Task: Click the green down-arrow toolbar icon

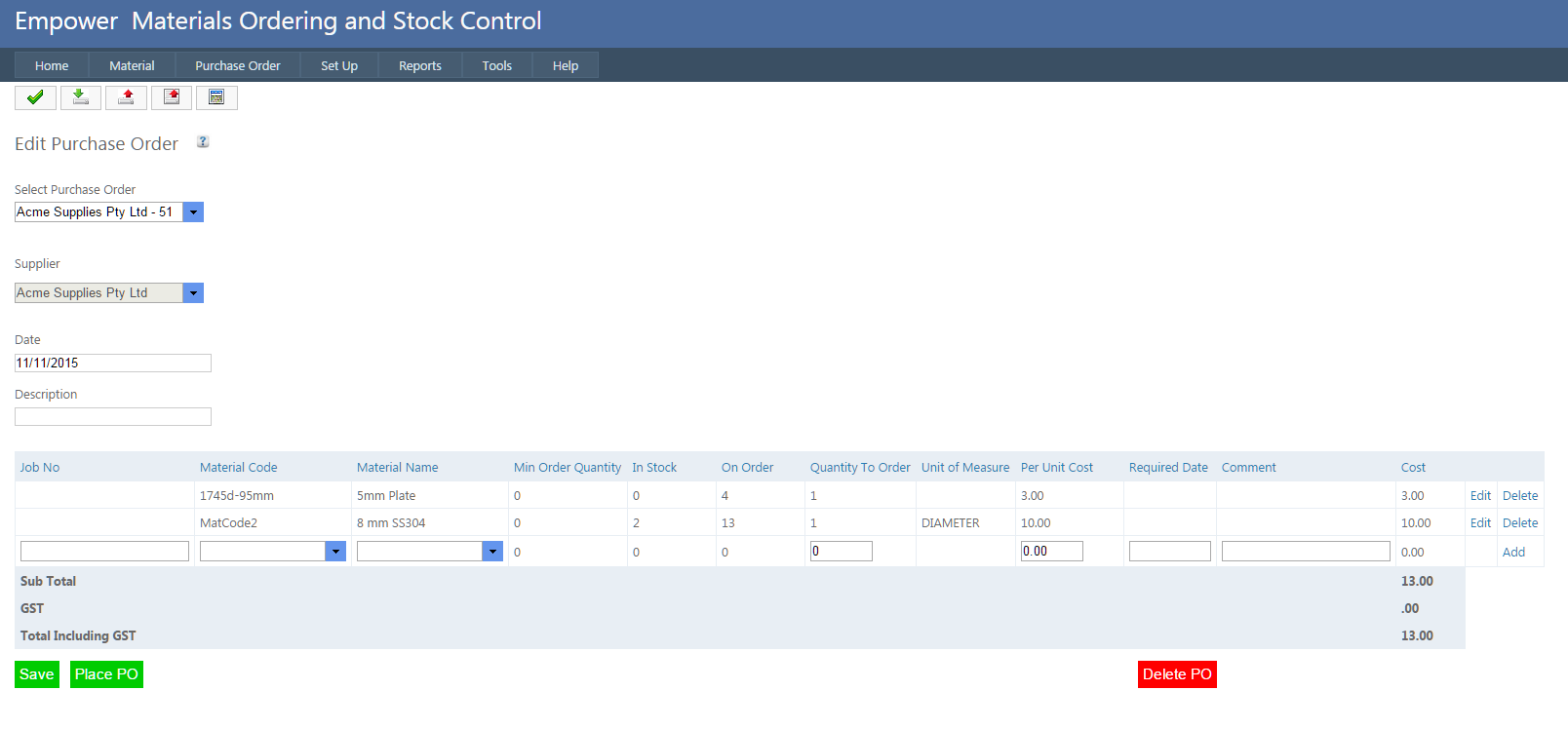Action: (81, 97)
